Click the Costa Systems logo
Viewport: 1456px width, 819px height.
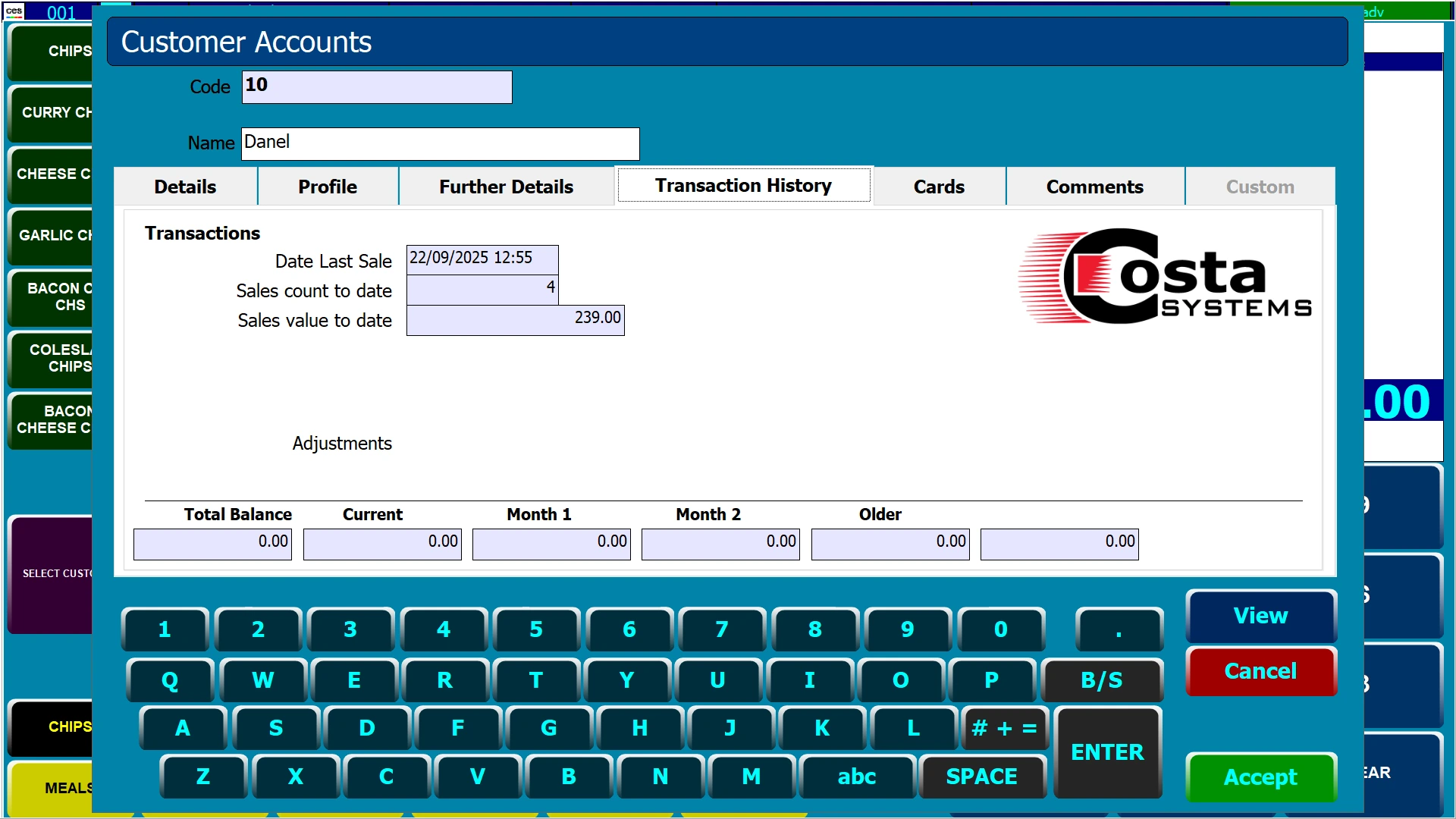(1164, 277)
